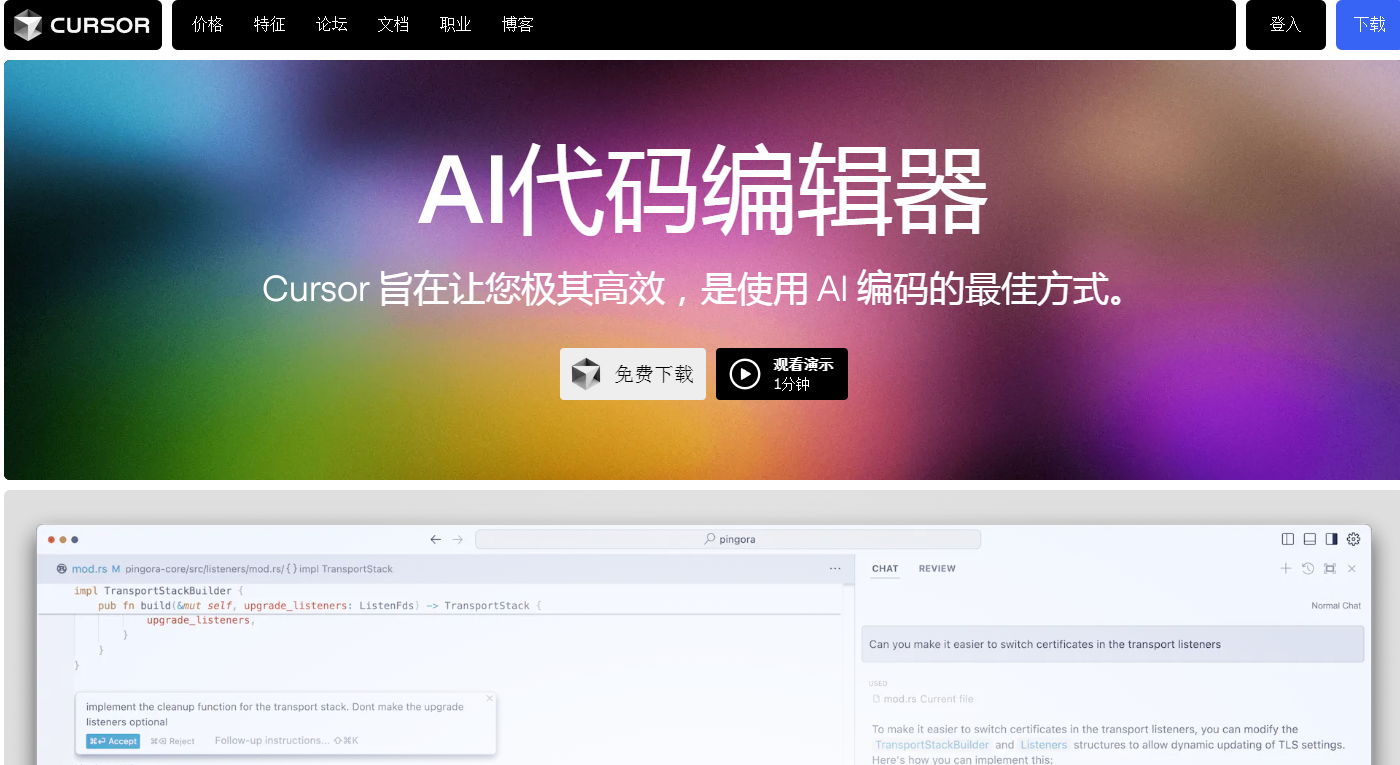Switch to the REVIEW tab
The height and width of the screenshot is (765, 1400).
tap(937, 569)
